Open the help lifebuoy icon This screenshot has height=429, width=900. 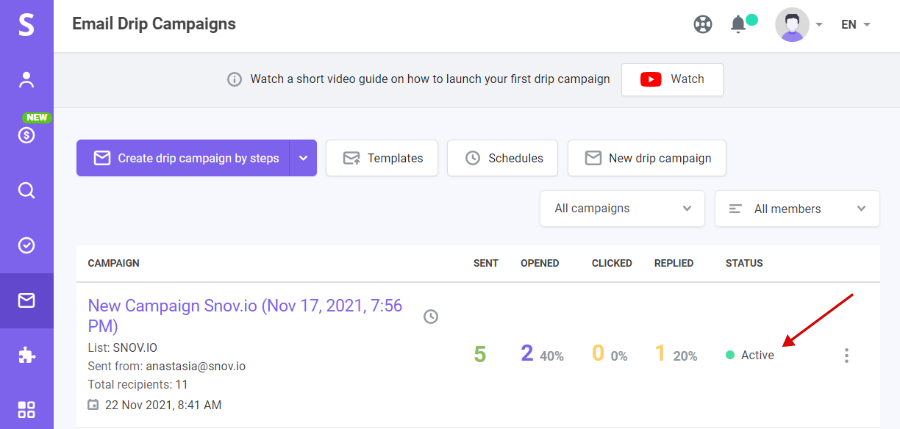tap(703, 25)
